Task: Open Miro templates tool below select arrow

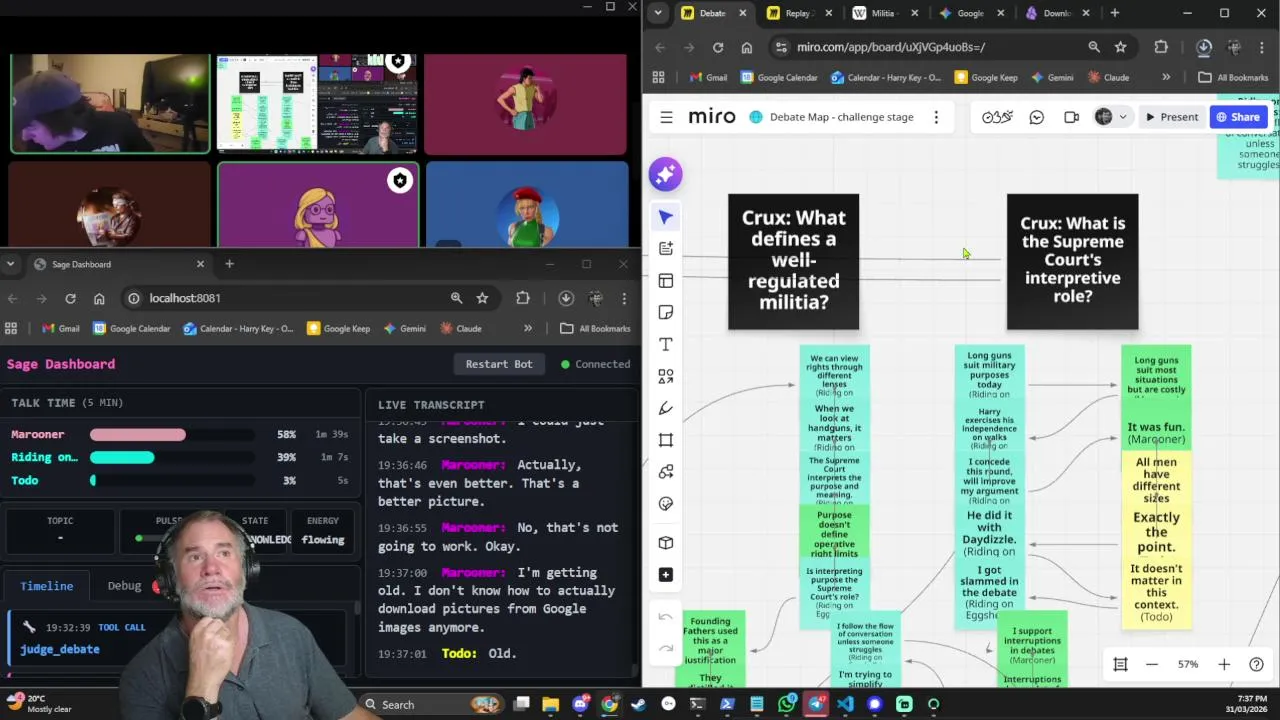Action: [666, 249]
